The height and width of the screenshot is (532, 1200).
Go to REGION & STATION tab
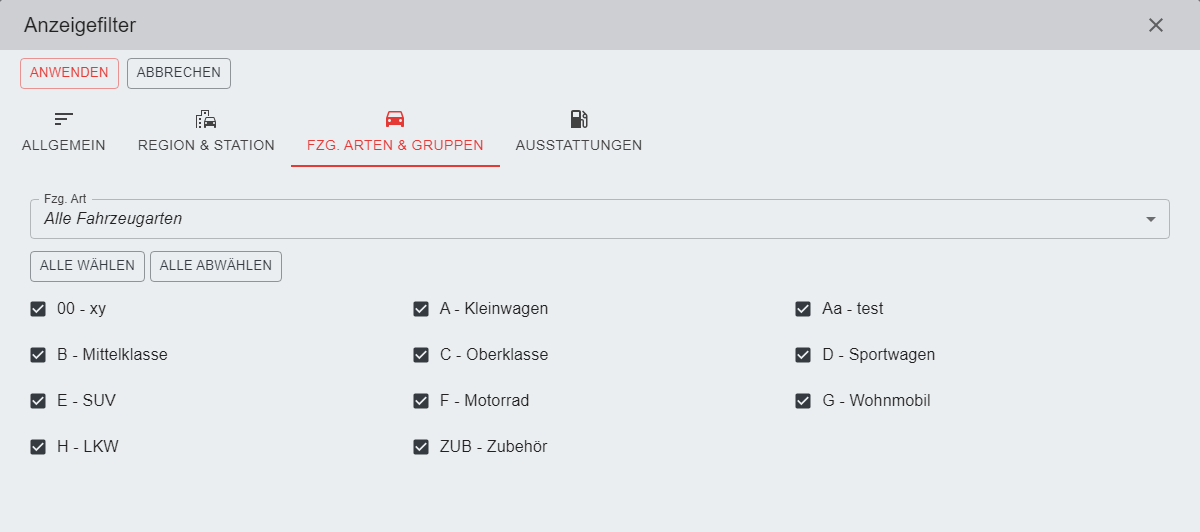coord(206,145)
